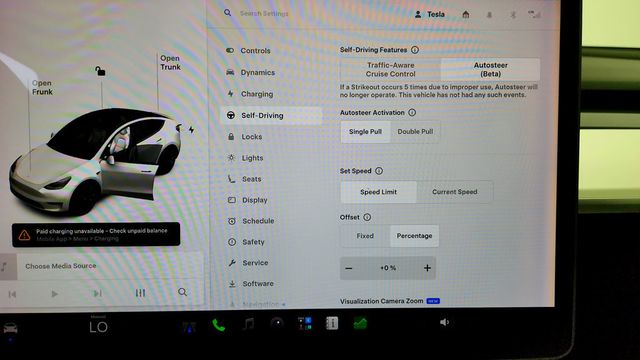This screenshot has height=360, width=640.
Task: Tap Visualization Camera Zoom heading
Action: click(x=382, y=301)
